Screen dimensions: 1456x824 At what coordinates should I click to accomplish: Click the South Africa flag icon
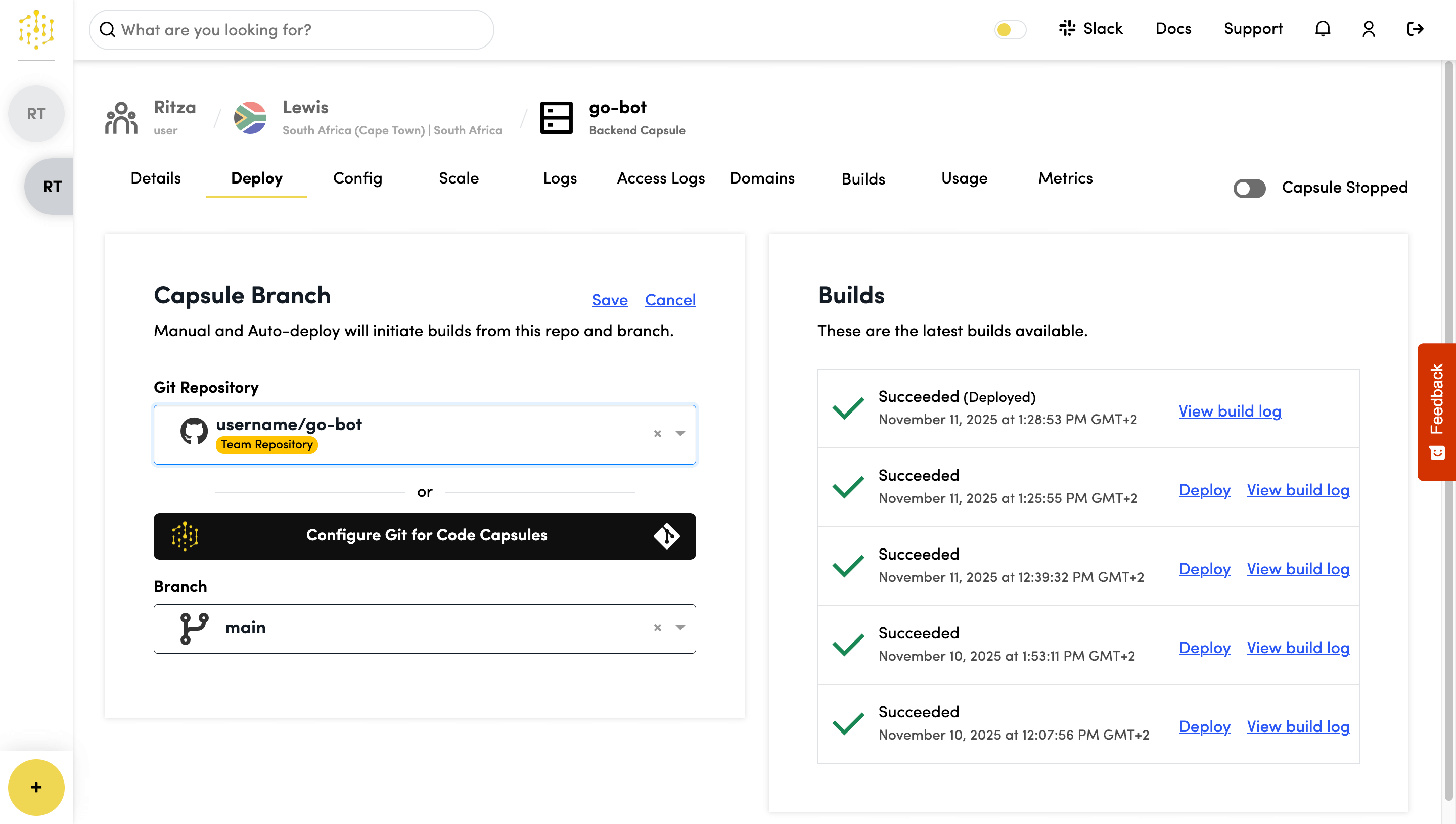(250, 118)
